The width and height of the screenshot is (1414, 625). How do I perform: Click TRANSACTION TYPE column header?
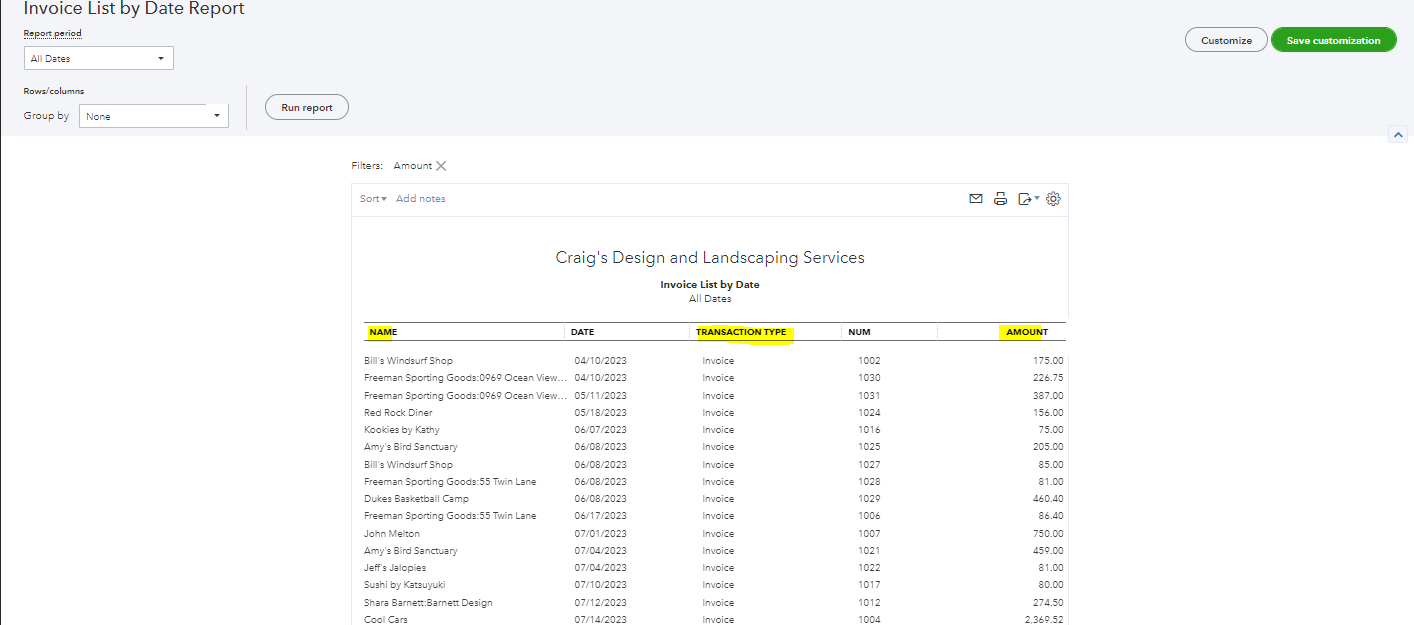(741, 332)
